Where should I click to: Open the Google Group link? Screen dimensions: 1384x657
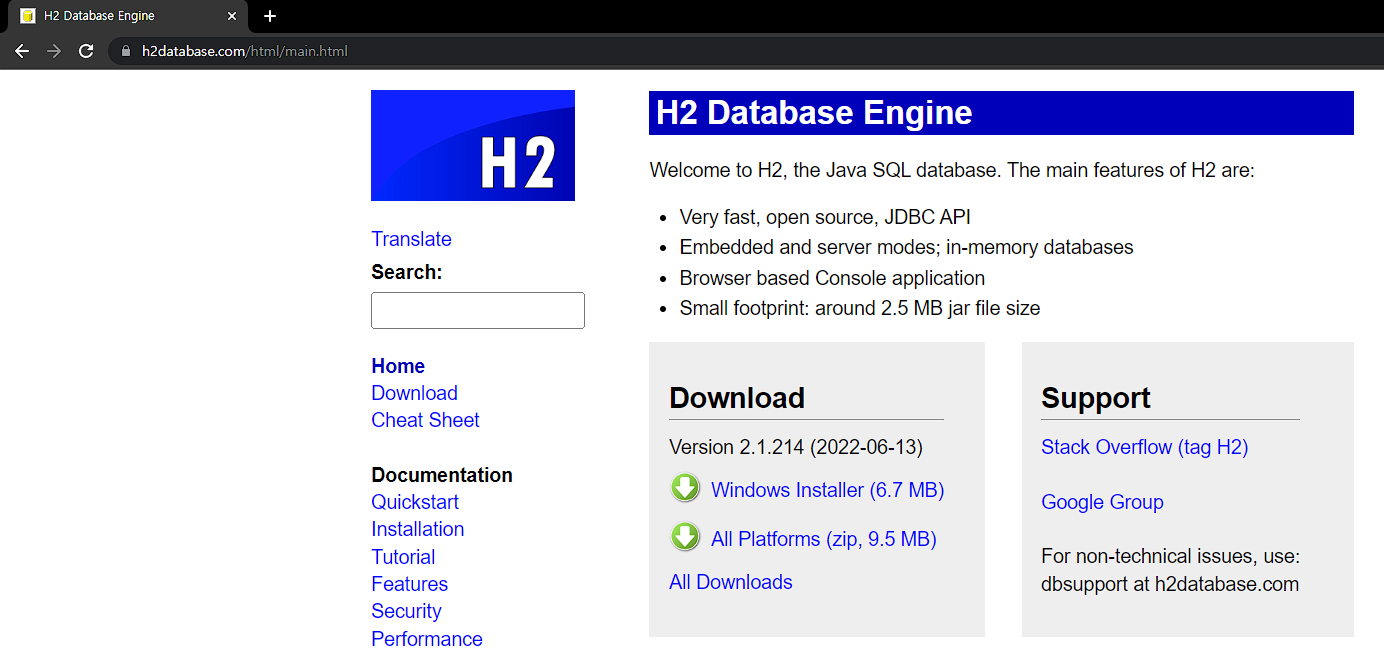pos(1102,502)
